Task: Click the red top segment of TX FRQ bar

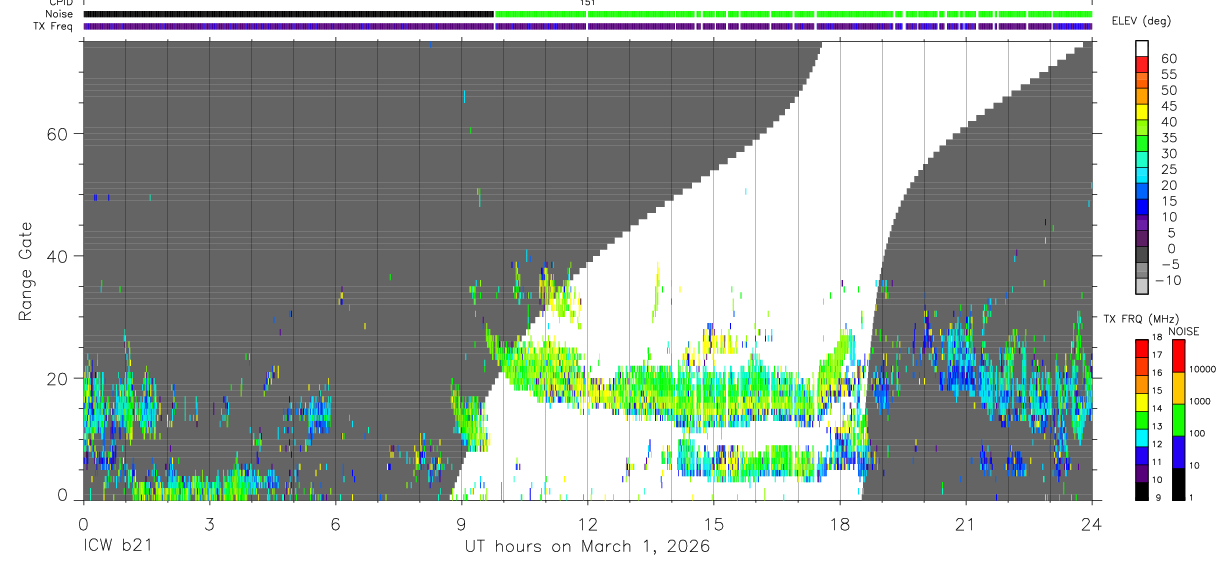Action: click(x=1141, y=349)
